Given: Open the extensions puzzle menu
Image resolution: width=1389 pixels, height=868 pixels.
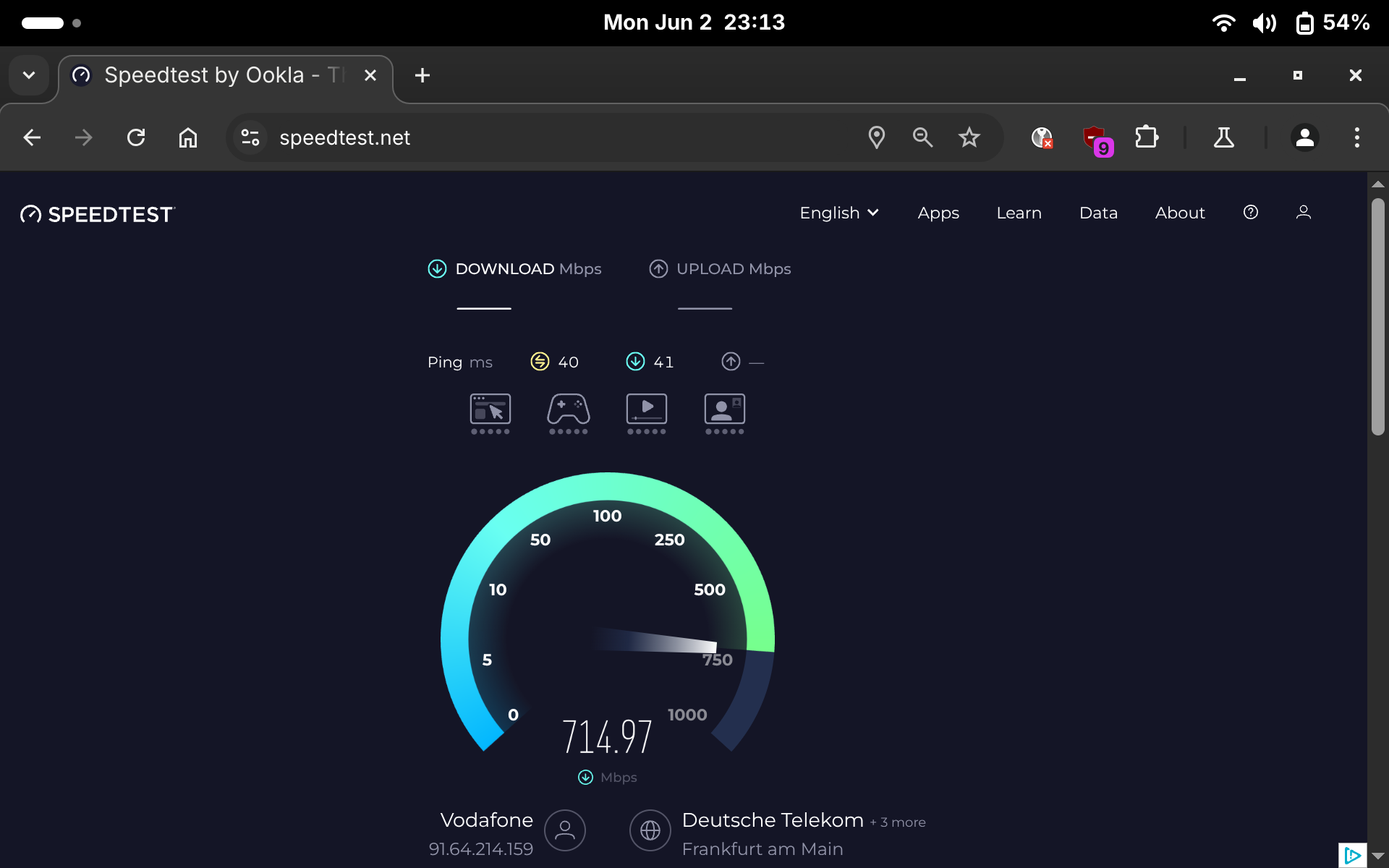Looking at the screenshot, I should coord(1147,137).
